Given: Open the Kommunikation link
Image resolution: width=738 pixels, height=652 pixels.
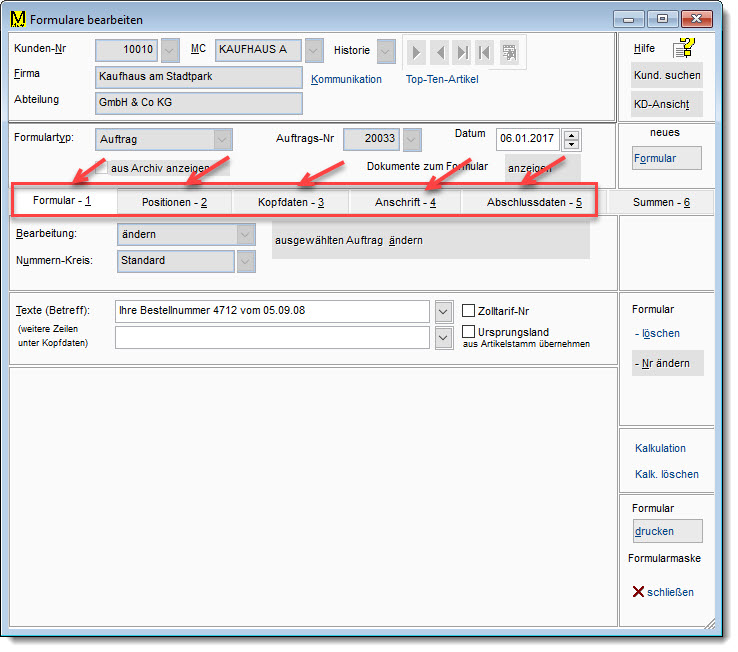Looking at the screenshot, I should 346,79.
